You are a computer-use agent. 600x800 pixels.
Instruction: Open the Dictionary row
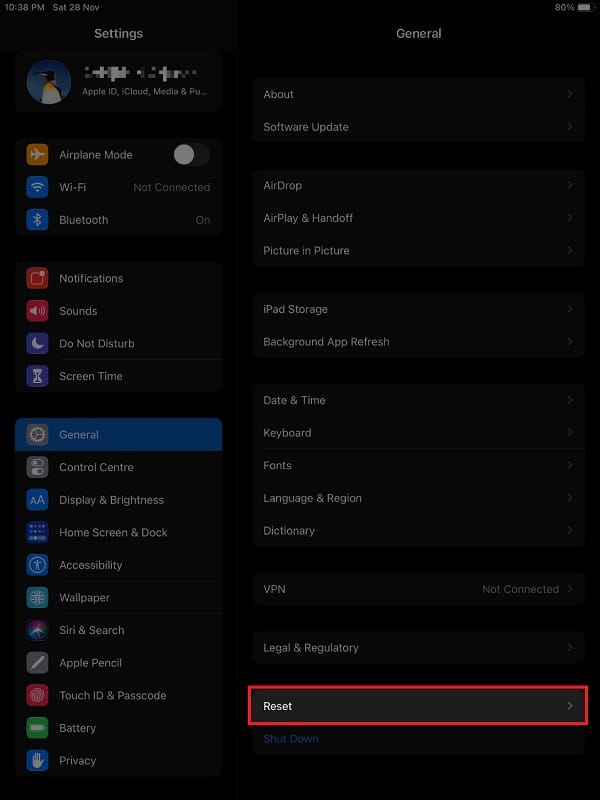418,531
